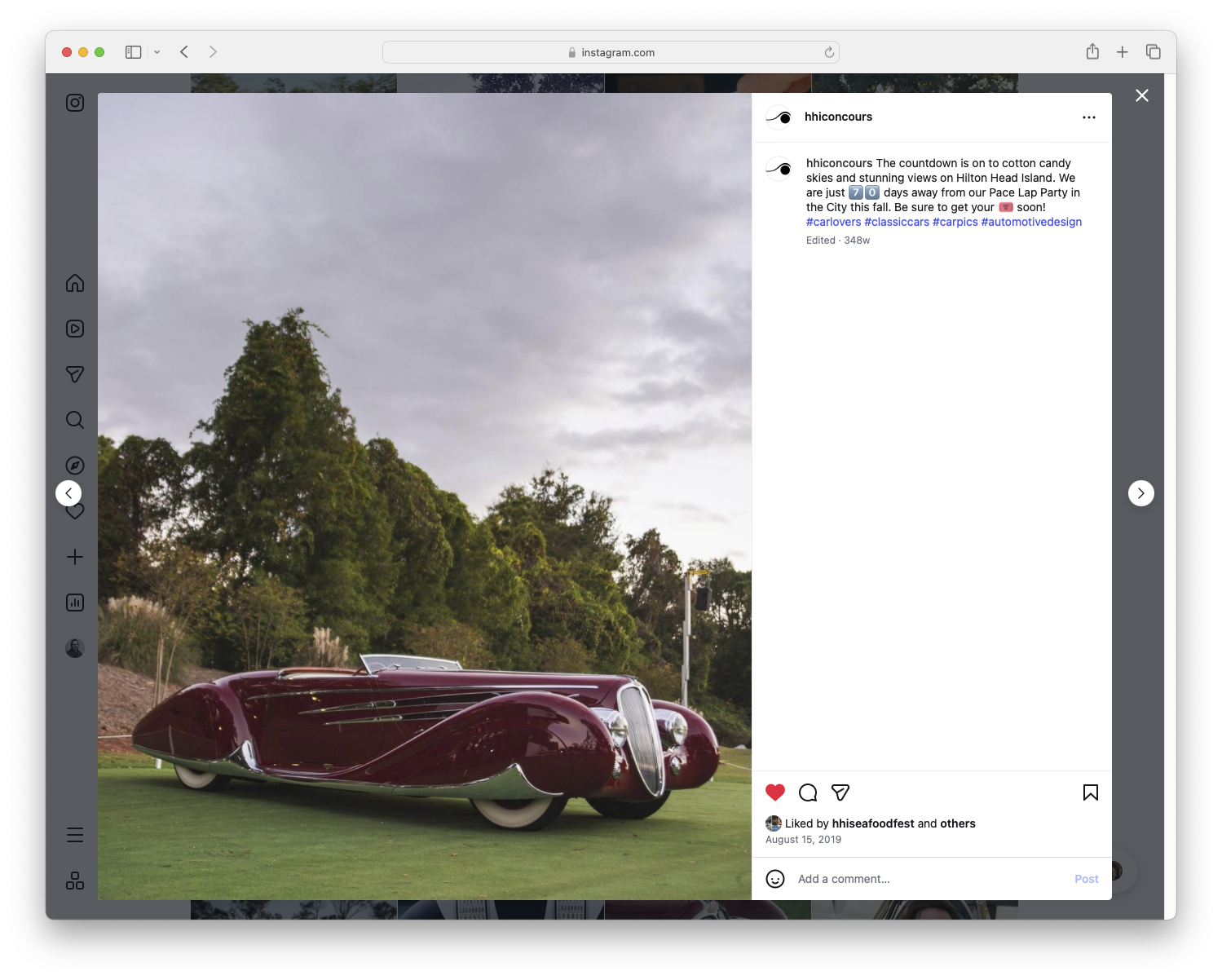Open the post options three-dot menu
Viewport: 1222px width, 980px height.
click(x=1089, y=117)
